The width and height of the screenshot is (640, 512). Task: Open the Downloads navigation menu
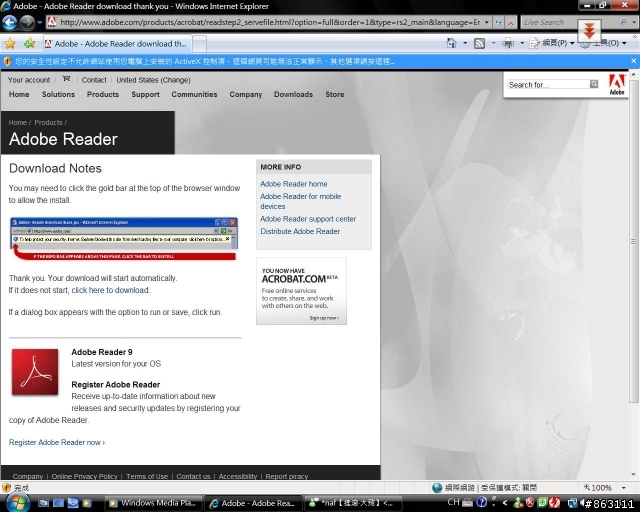coord(293,94)
